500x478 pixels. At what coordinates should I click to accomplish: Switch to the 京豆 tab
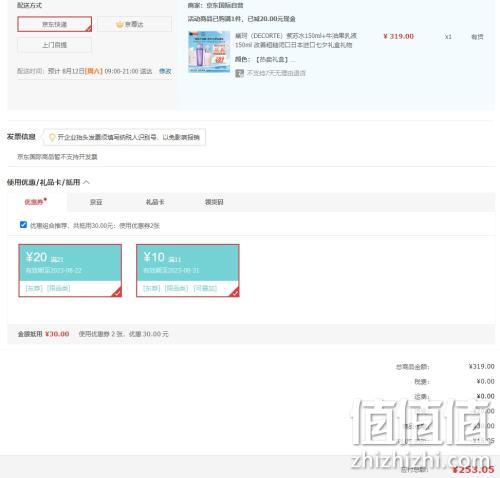click(x=96, y=202)
